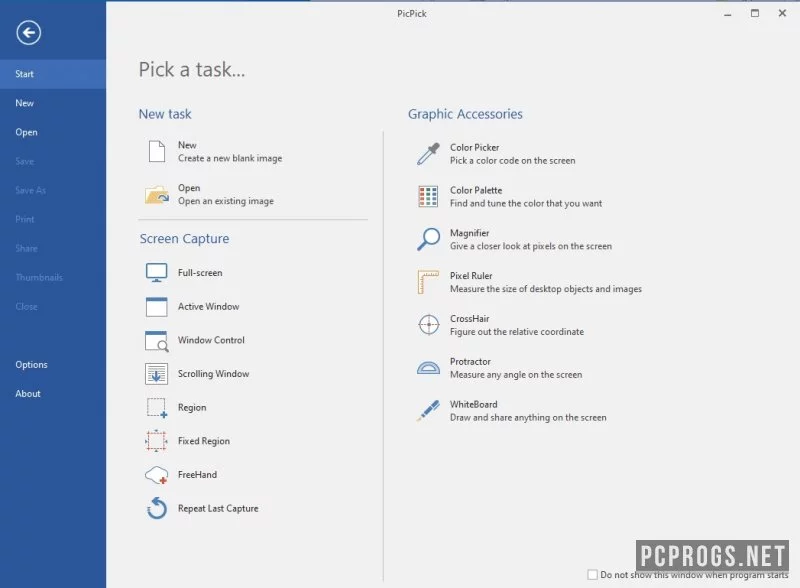The width and height of the screenshot is (800, 588).
Task: Click the 'Color Palette' title
Action: point(476,190)
